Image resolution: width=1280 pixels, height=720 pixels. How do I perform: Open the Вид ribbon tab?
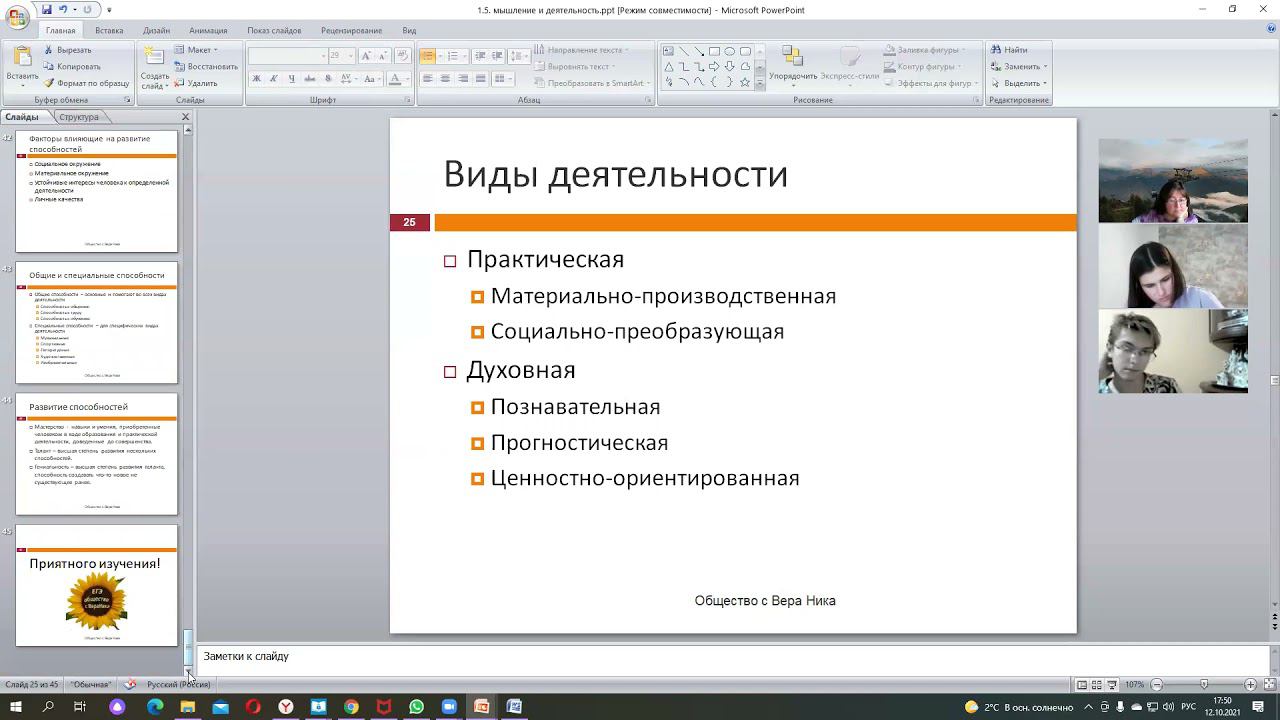pos(409,31)
